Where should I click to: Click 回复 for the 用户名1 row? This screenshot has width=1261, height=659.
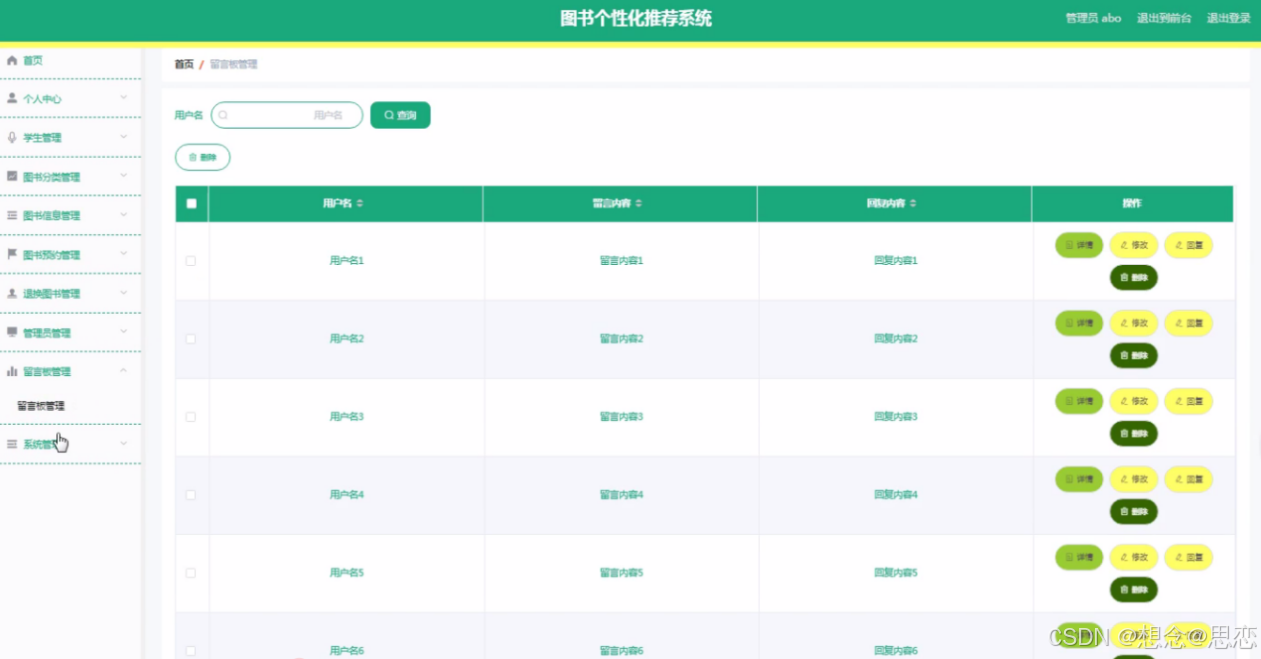(x=1188, y=245)
